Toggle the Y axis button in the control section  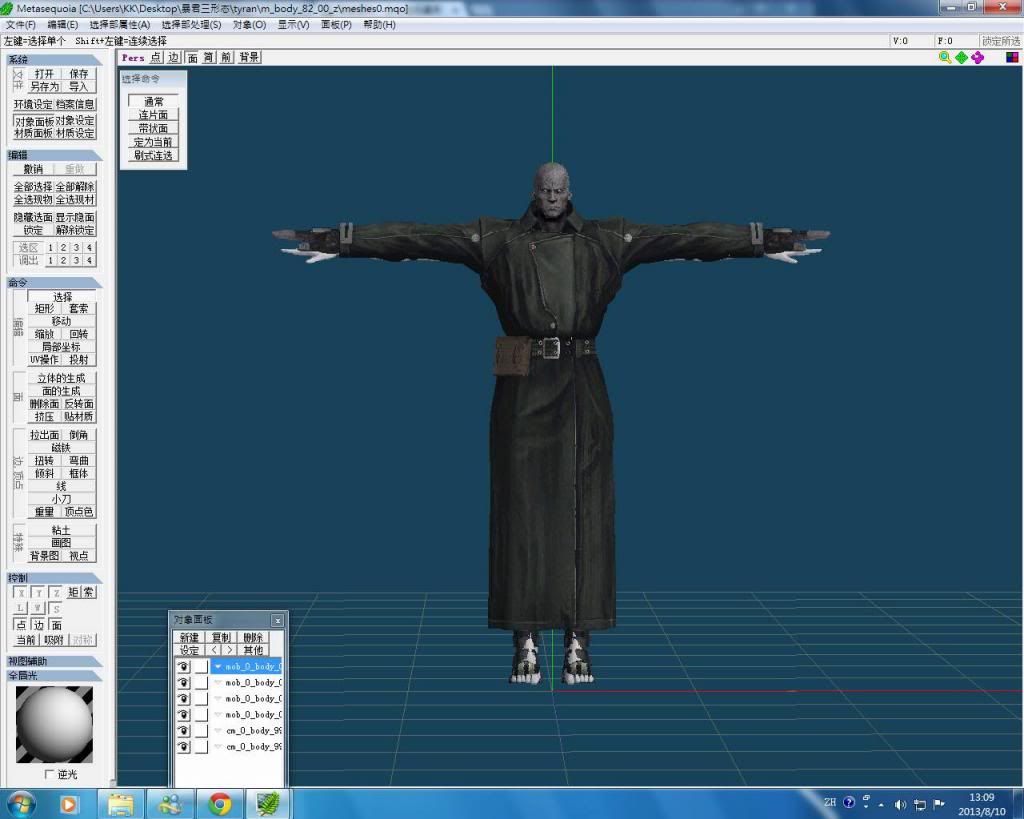pyautogui.click(x=39, y=592)
